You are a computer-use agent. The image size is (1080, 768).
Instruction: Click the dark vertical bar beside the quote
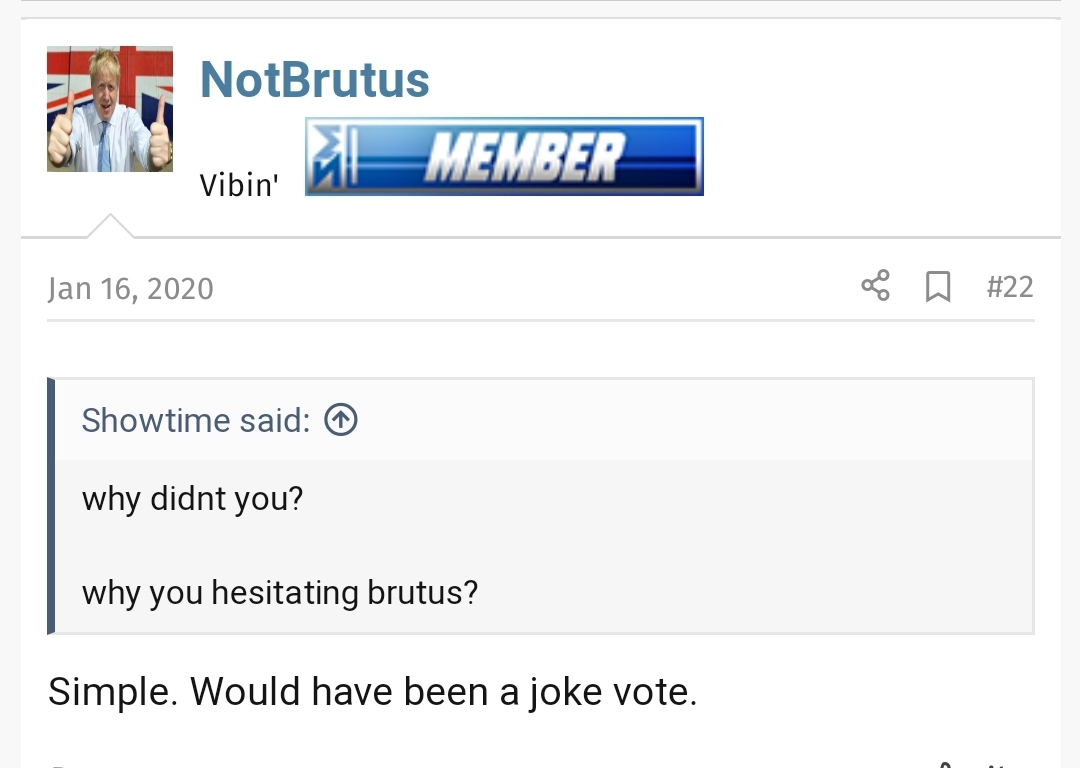pyautogui.click(x=52, y=505)
